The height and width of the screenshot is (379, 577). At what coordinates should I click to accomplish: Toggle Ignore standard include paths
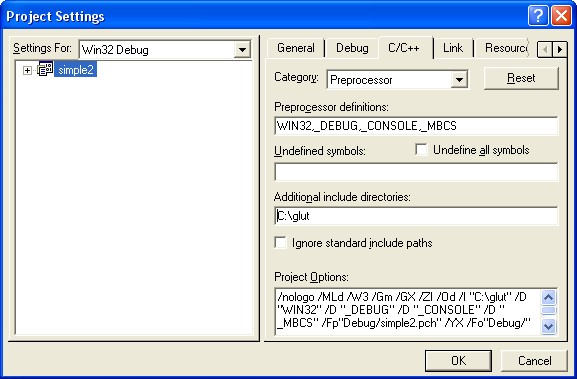point(280,242)
